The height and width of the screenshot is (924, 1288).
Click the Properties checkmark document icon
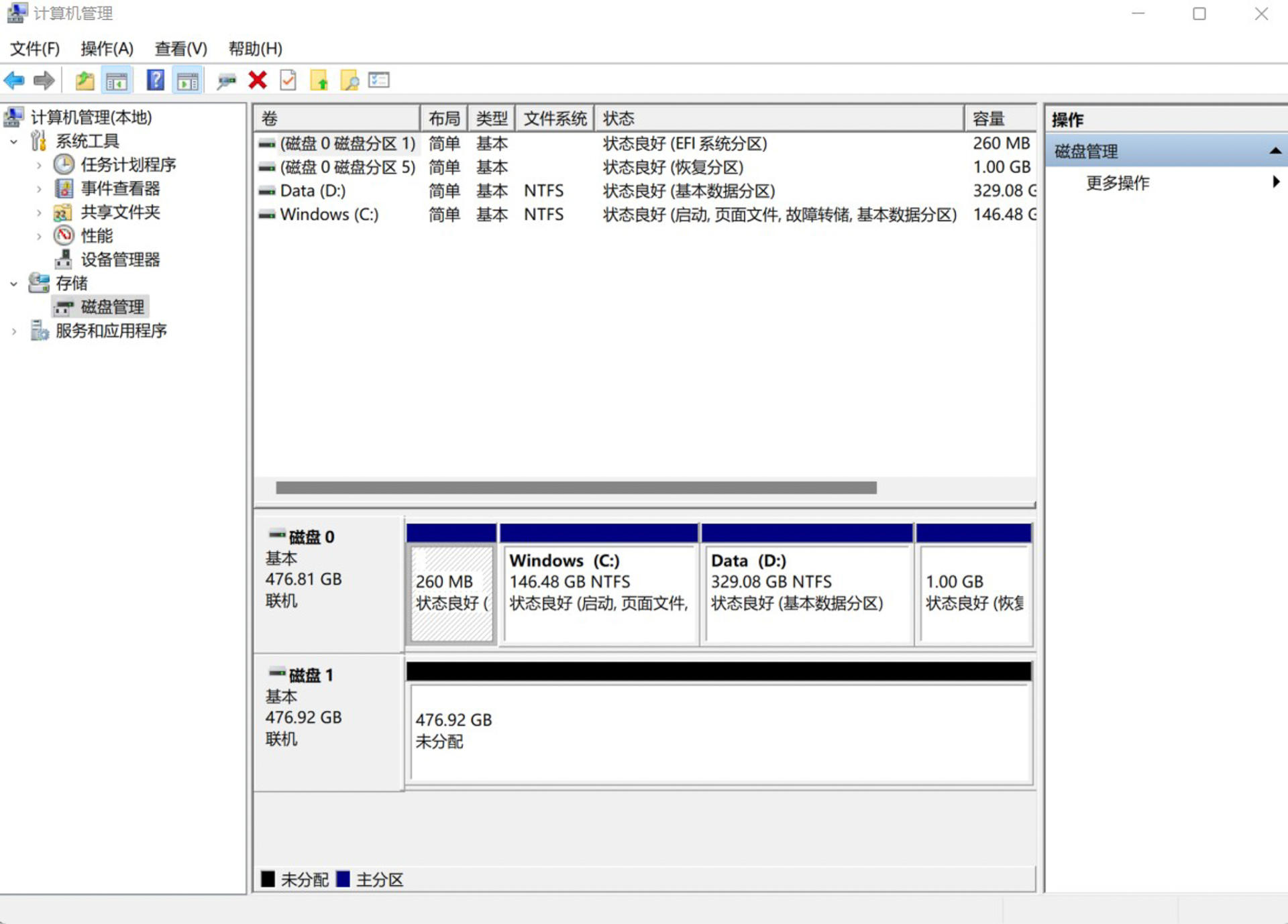click(x=288, y=80)
